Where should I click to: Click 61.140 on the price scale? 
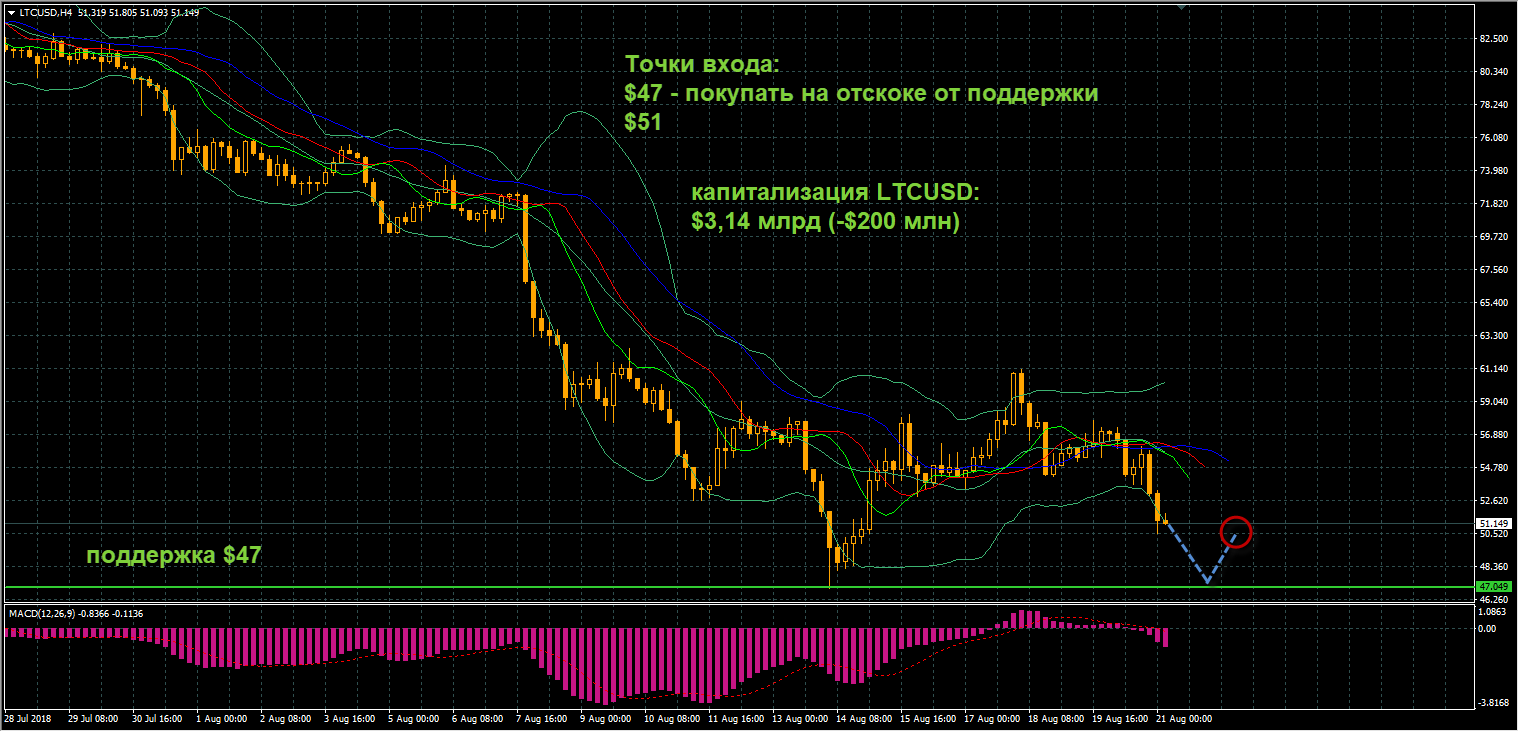[x=1492, y=368]
